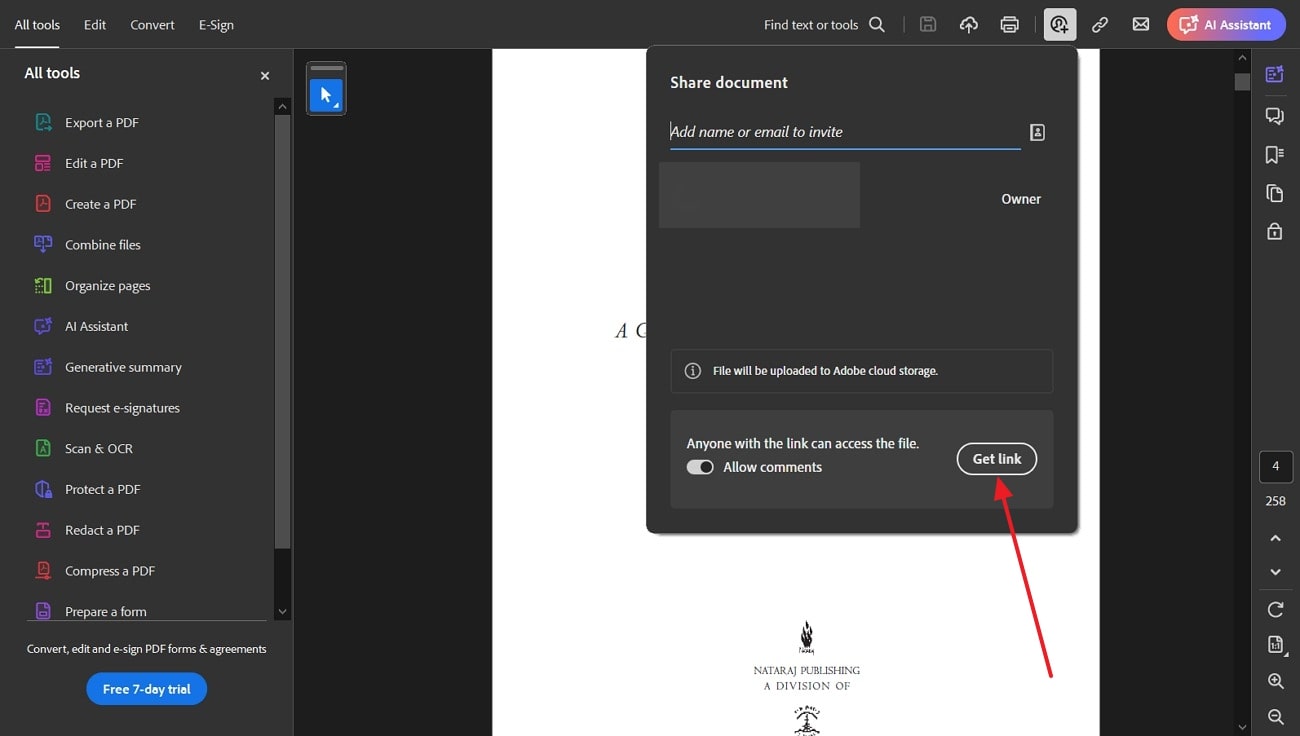Click the document scrollbar thumb

click(x=1242, y=82)
